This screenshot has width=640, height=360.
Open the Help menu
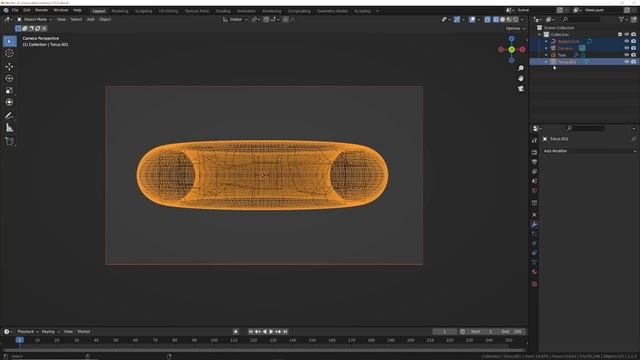77,10
